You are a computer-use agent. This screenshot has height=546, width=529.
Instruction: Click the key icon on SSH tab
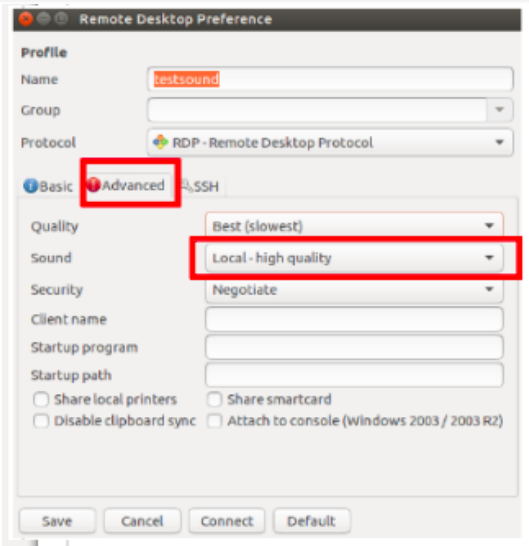(187, 186)
